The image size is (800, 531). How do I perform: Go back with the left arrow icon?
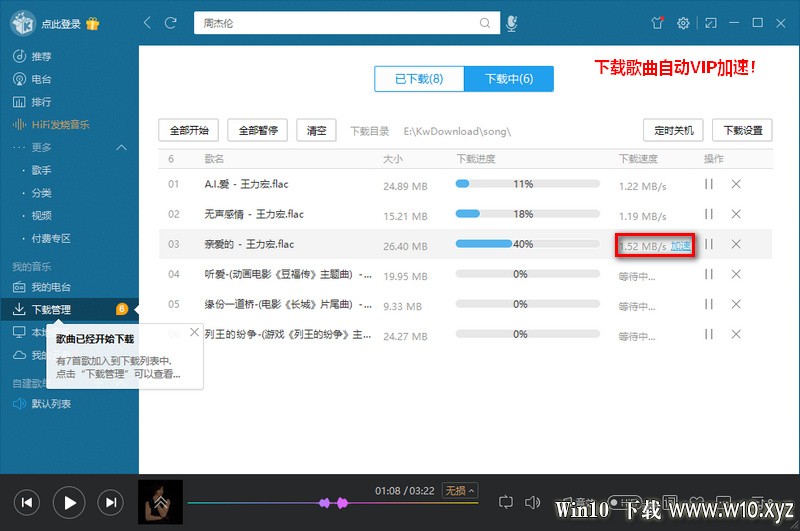pos(147,23)
